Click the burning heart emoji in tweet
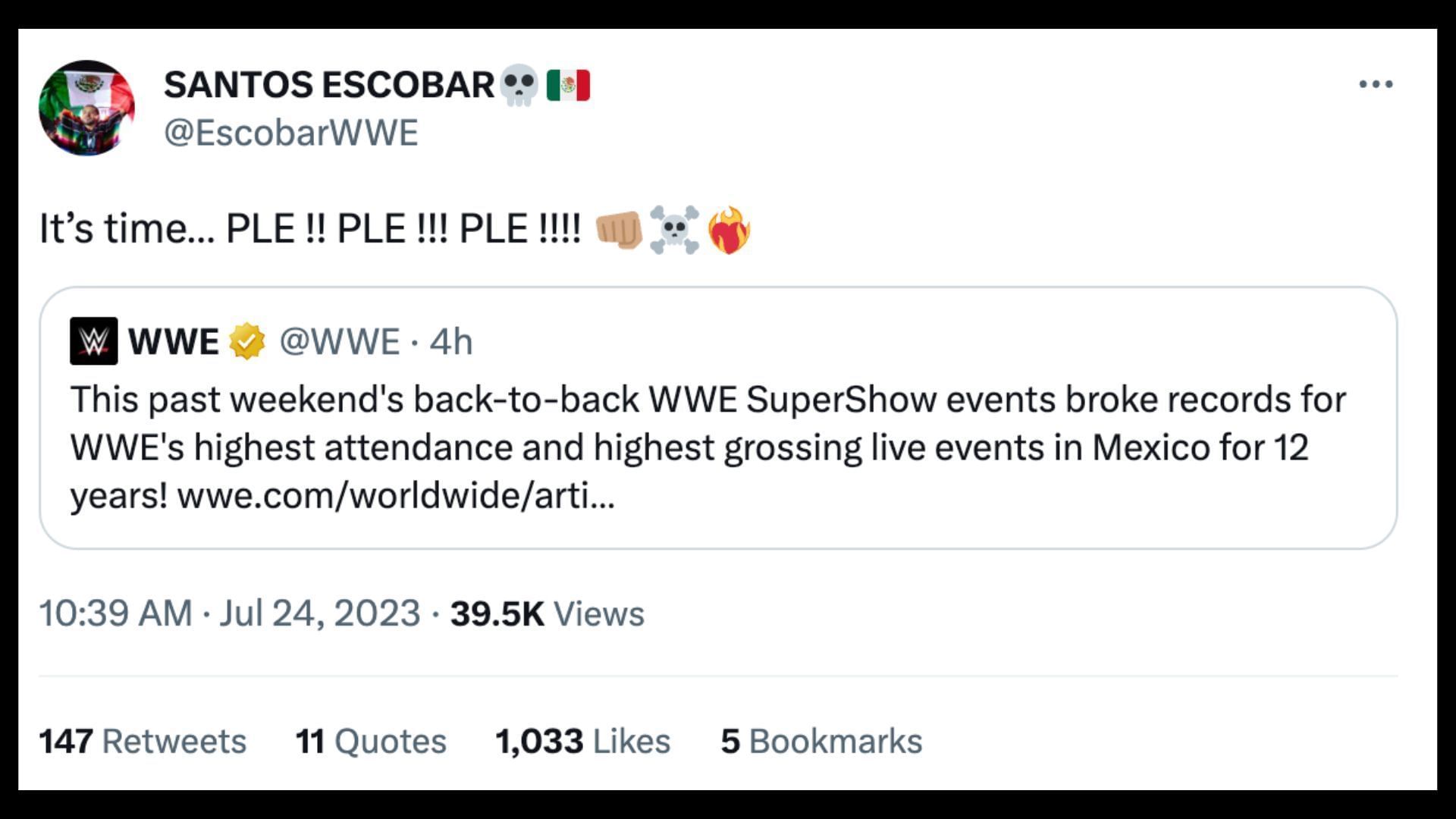 pyautogui.click(x=729, y=229)
